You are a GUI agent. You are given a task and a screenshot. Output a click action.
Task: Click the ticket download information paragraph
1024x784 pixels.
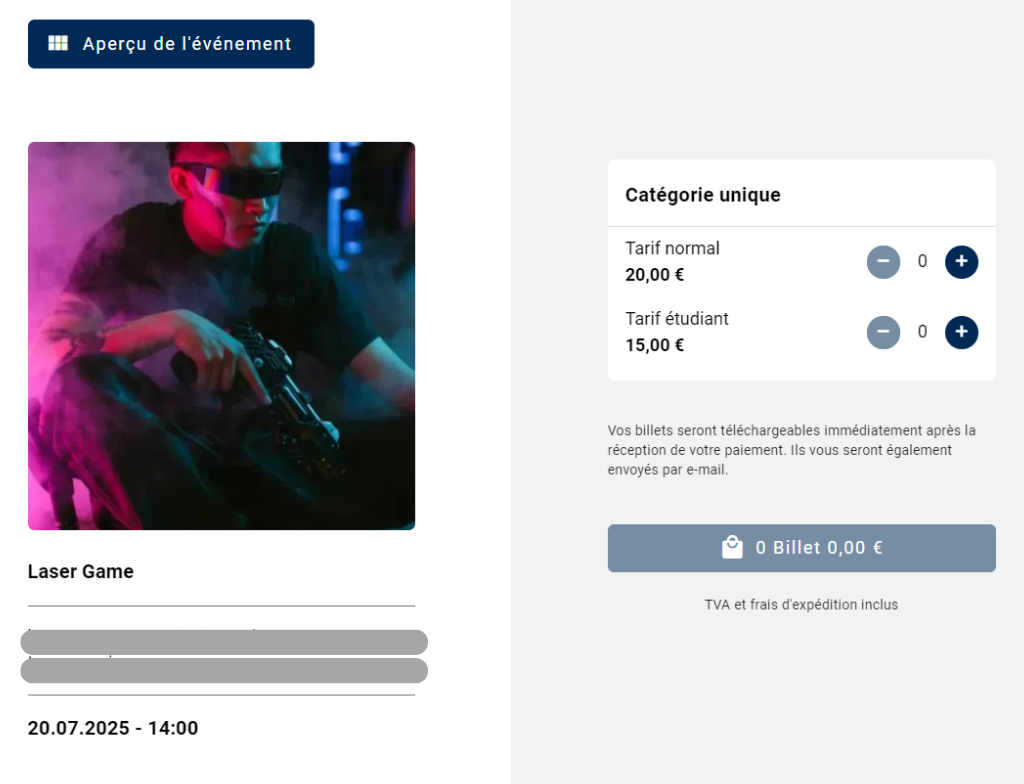792,449
